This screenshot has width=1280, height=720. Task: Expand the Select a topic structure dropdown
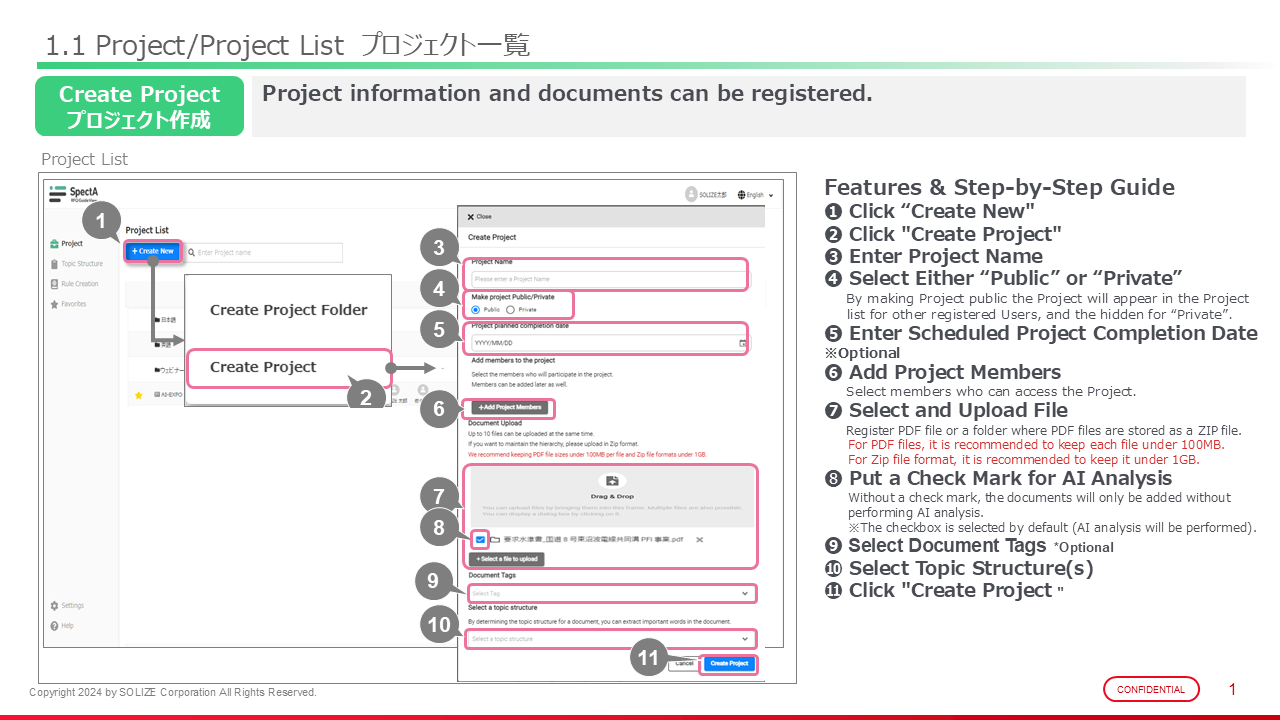tap(612, 639)
